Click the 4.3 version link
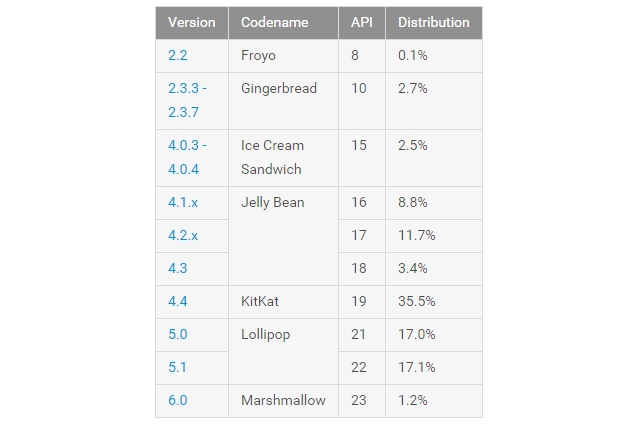640x427 pixels. [178, 268]
